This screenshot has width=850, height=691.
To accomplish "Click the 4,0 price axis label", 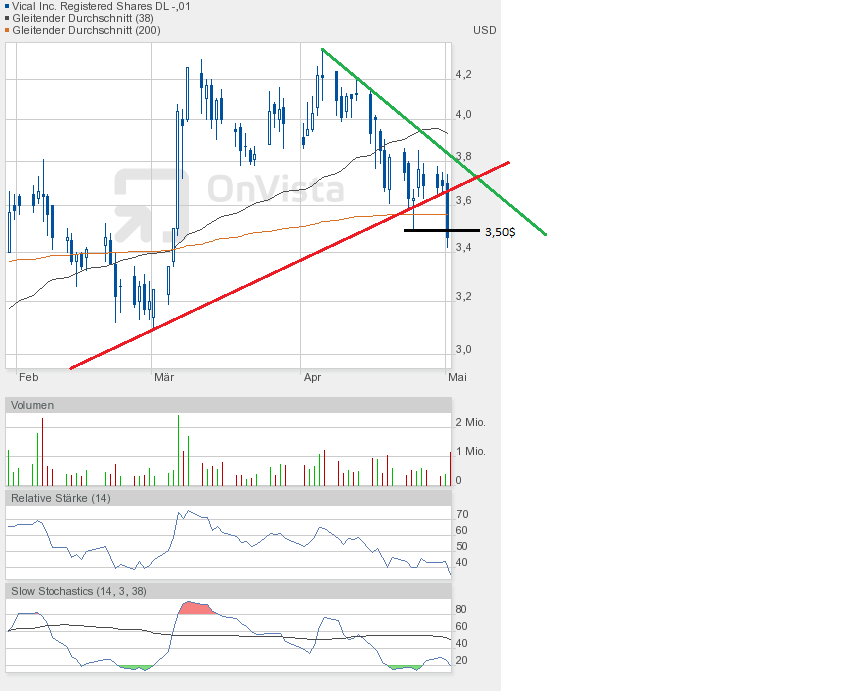I will pos(463,114).
